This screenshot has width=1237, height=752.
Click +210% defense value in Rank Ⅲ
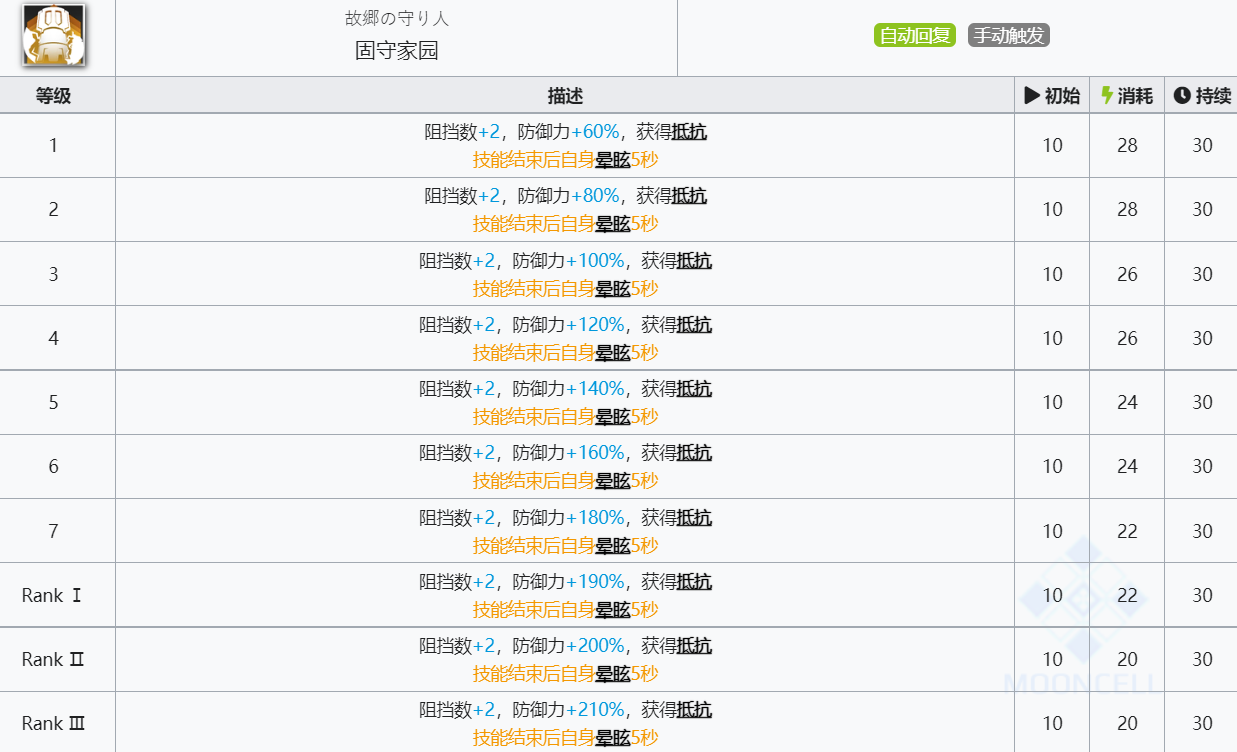(x=595, y=710)
